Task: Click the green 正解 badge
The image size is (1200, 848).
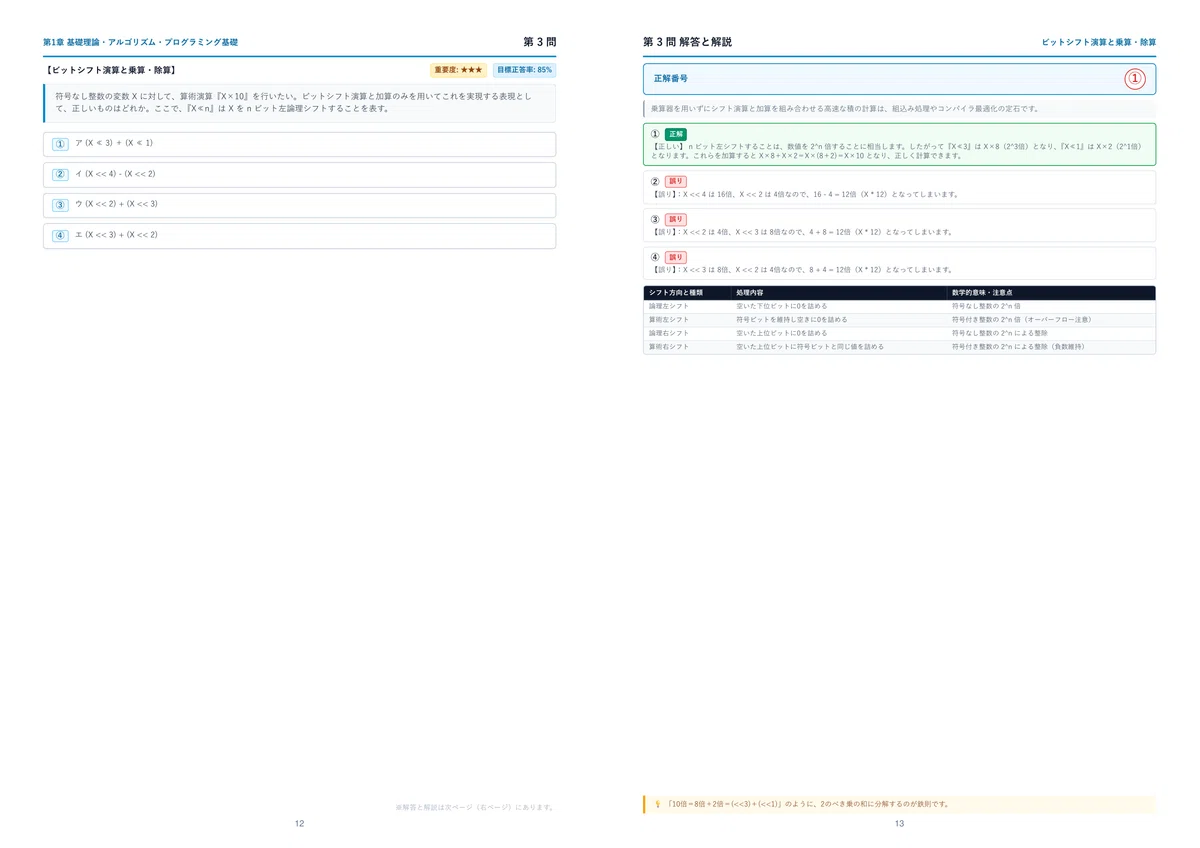Action: click(676, 134)
